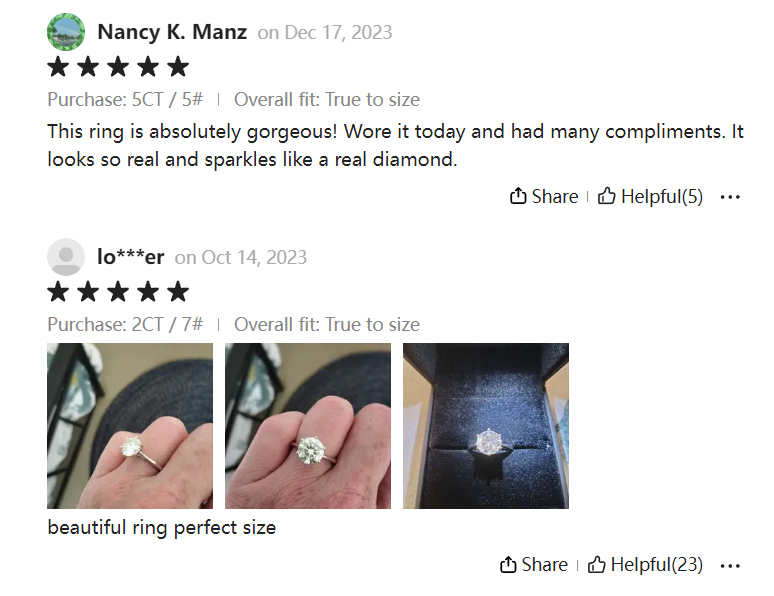The image size is (774, 596).
Task: Click lo***er's five-star rating
Action: click(x=118, y=292)
